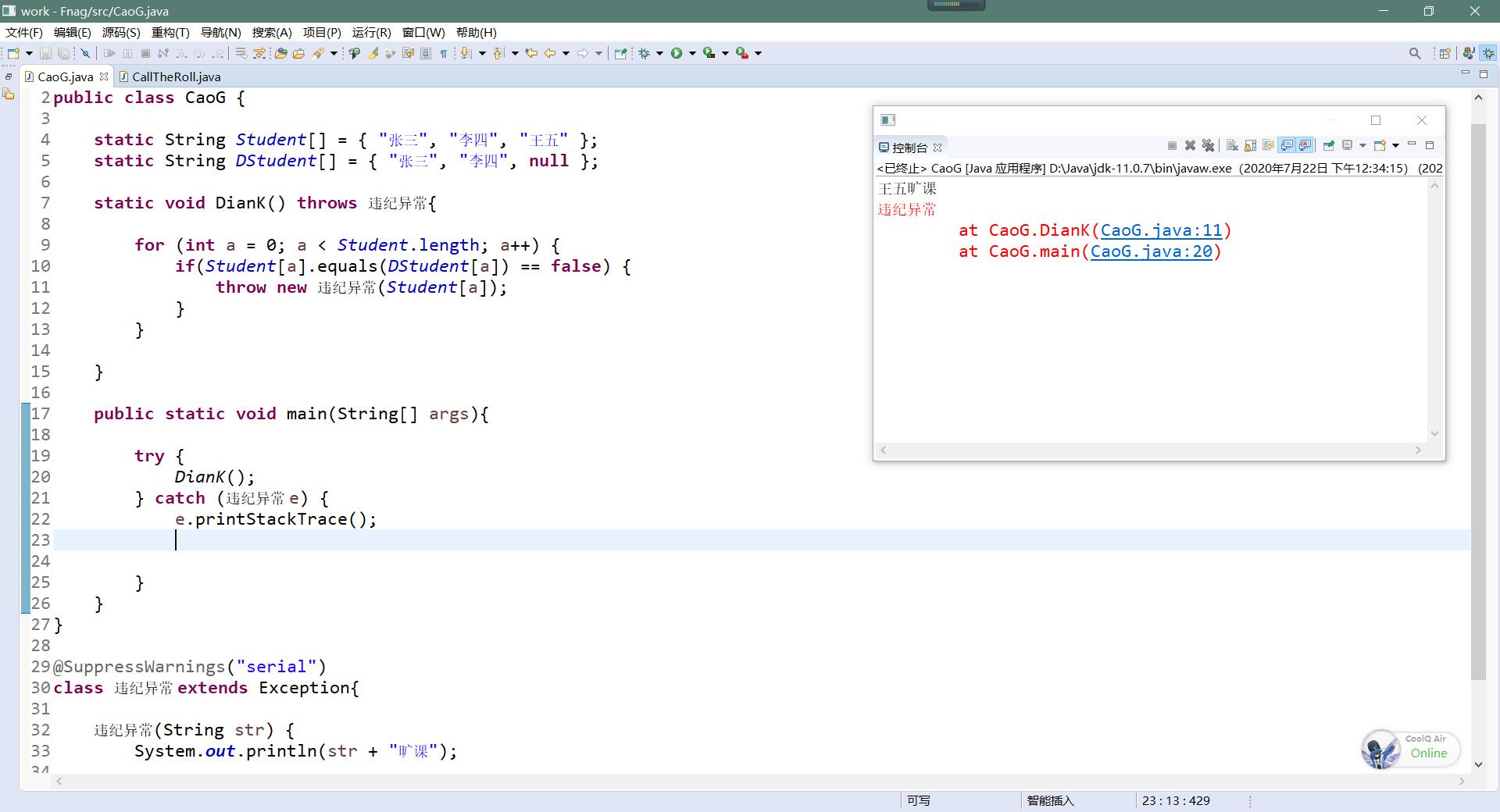
Task: Open the Back history dropdown arrow
Action: [566, 53]
